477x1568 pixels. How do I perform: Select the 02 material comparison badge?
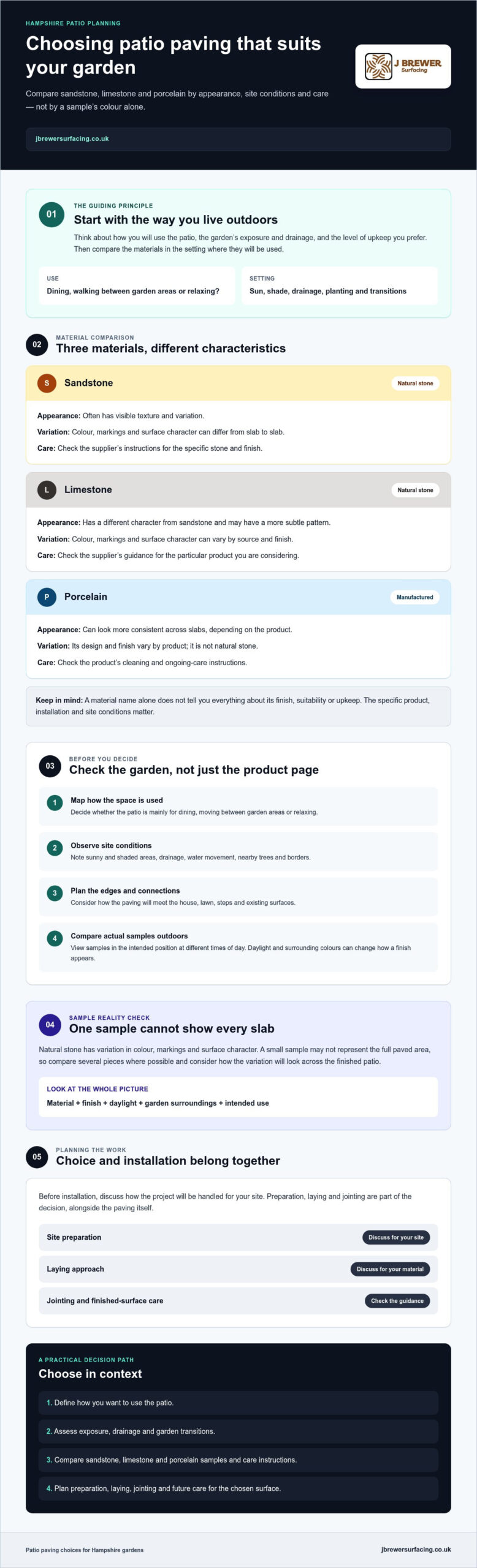pos(37,344)
